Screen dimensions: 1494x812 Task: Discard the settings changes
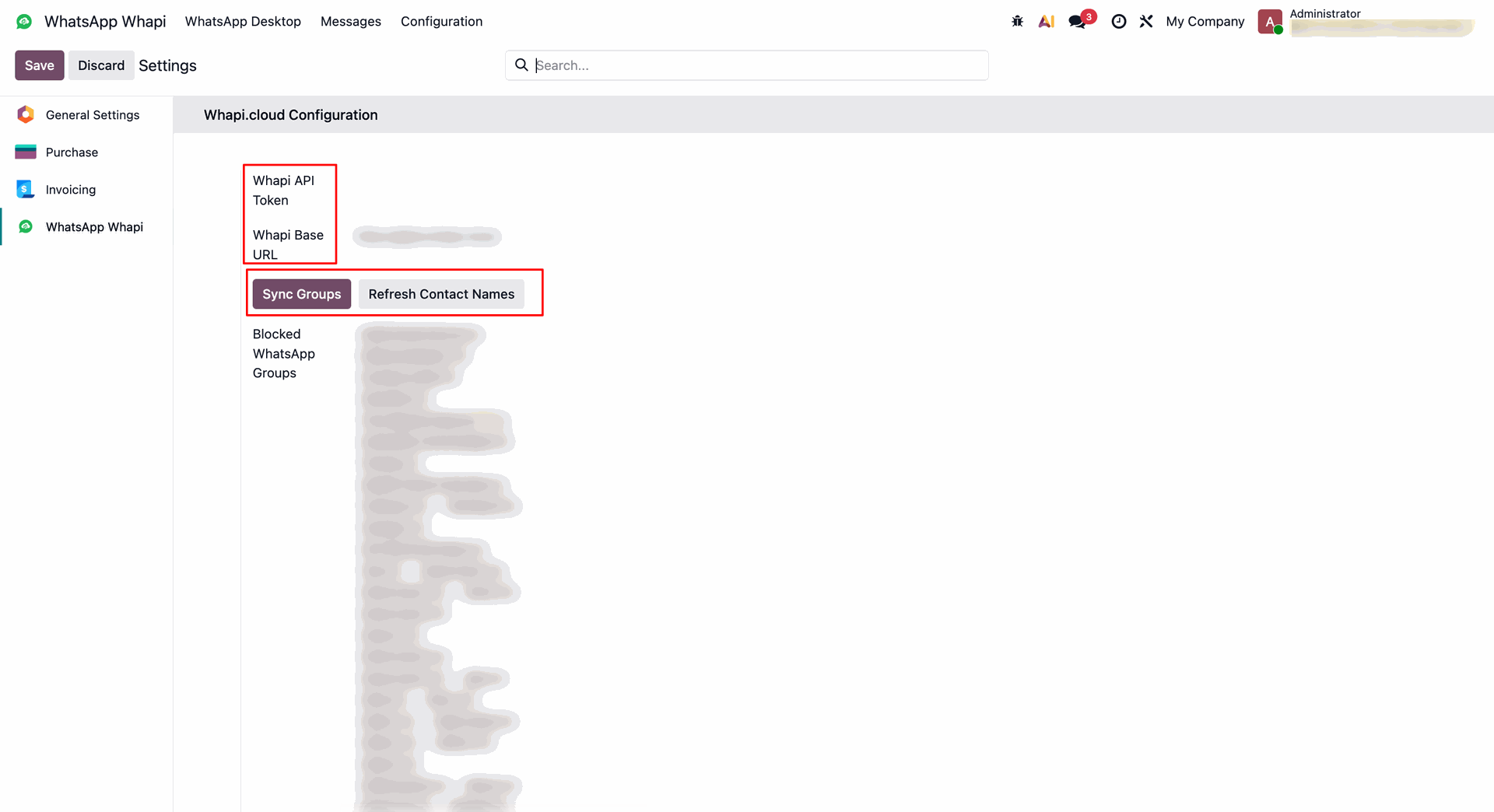point(101,65)
